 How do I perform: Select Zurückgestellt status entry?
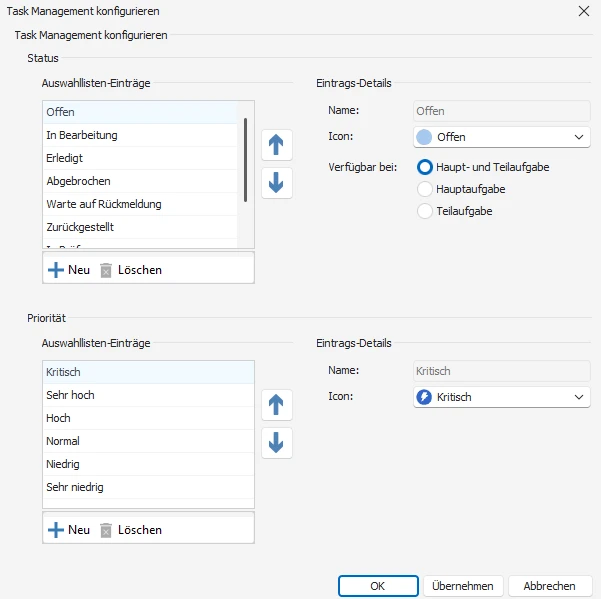pos(140,227)
